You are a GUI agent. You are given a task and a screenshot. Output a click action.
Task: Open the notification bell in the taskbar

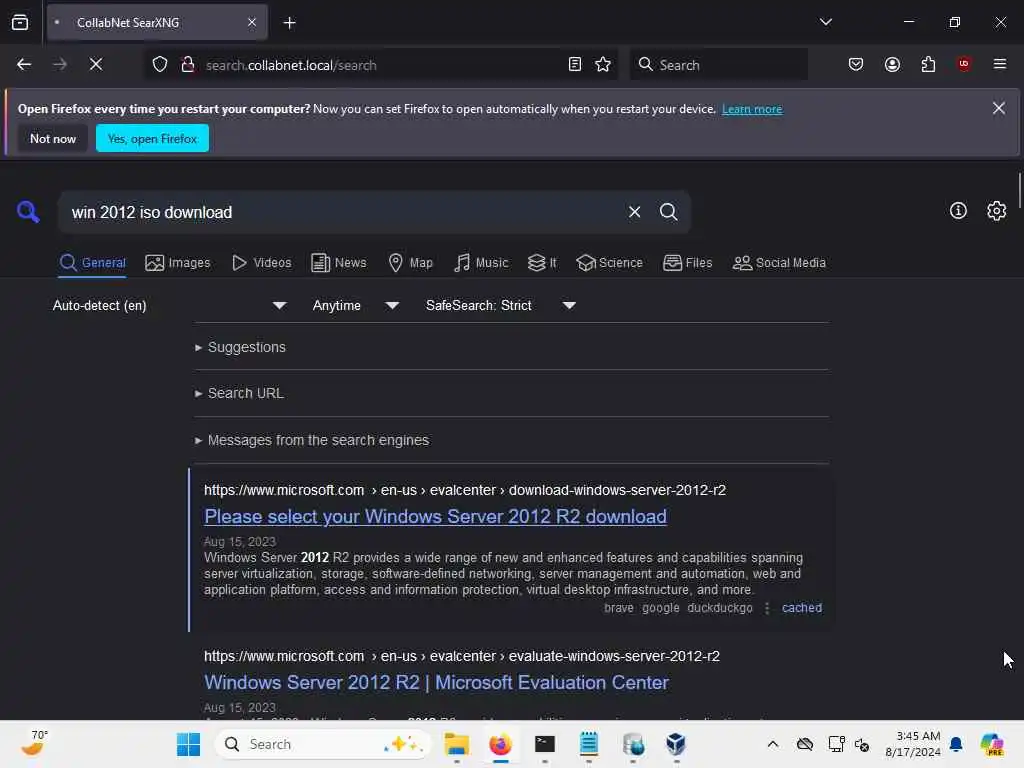point(956,744)
